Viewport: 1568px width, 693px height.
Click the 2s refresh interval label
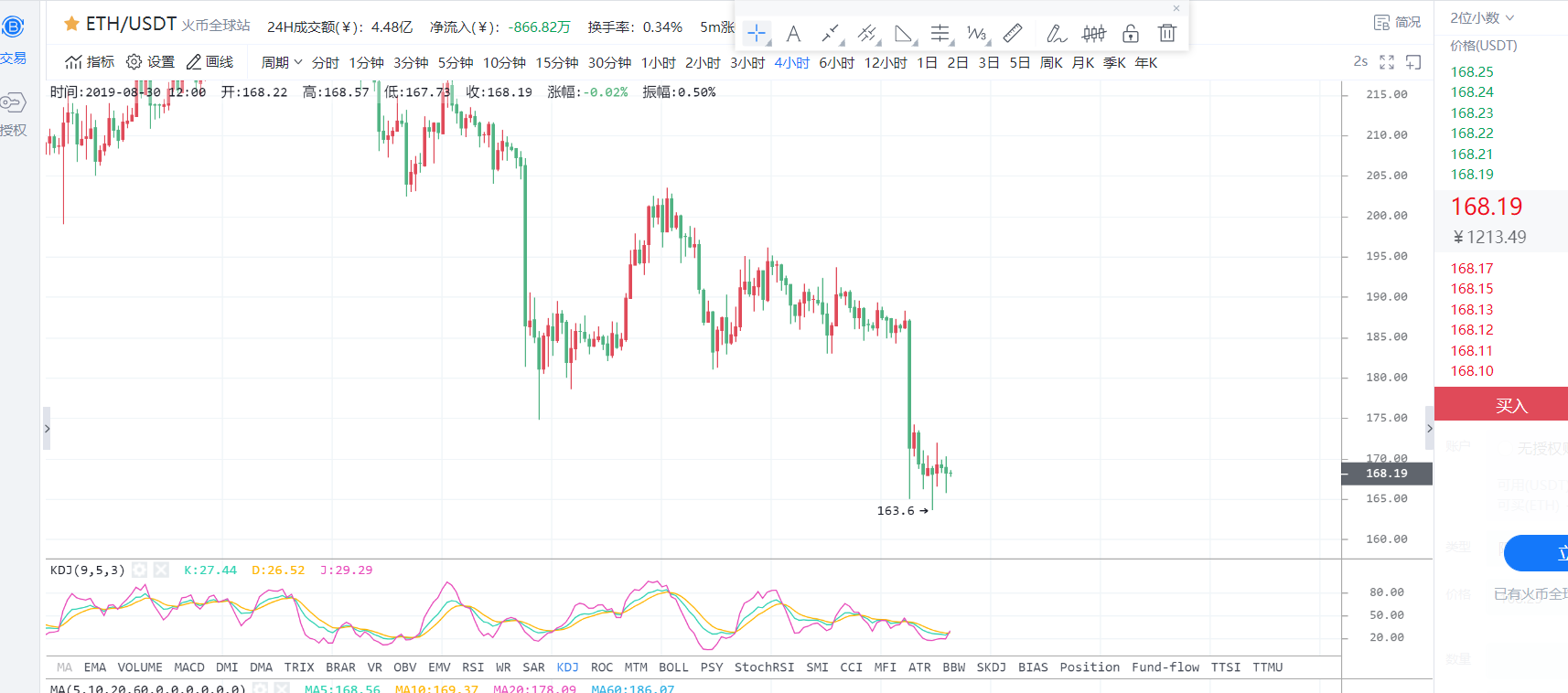tap(1360, 61)
